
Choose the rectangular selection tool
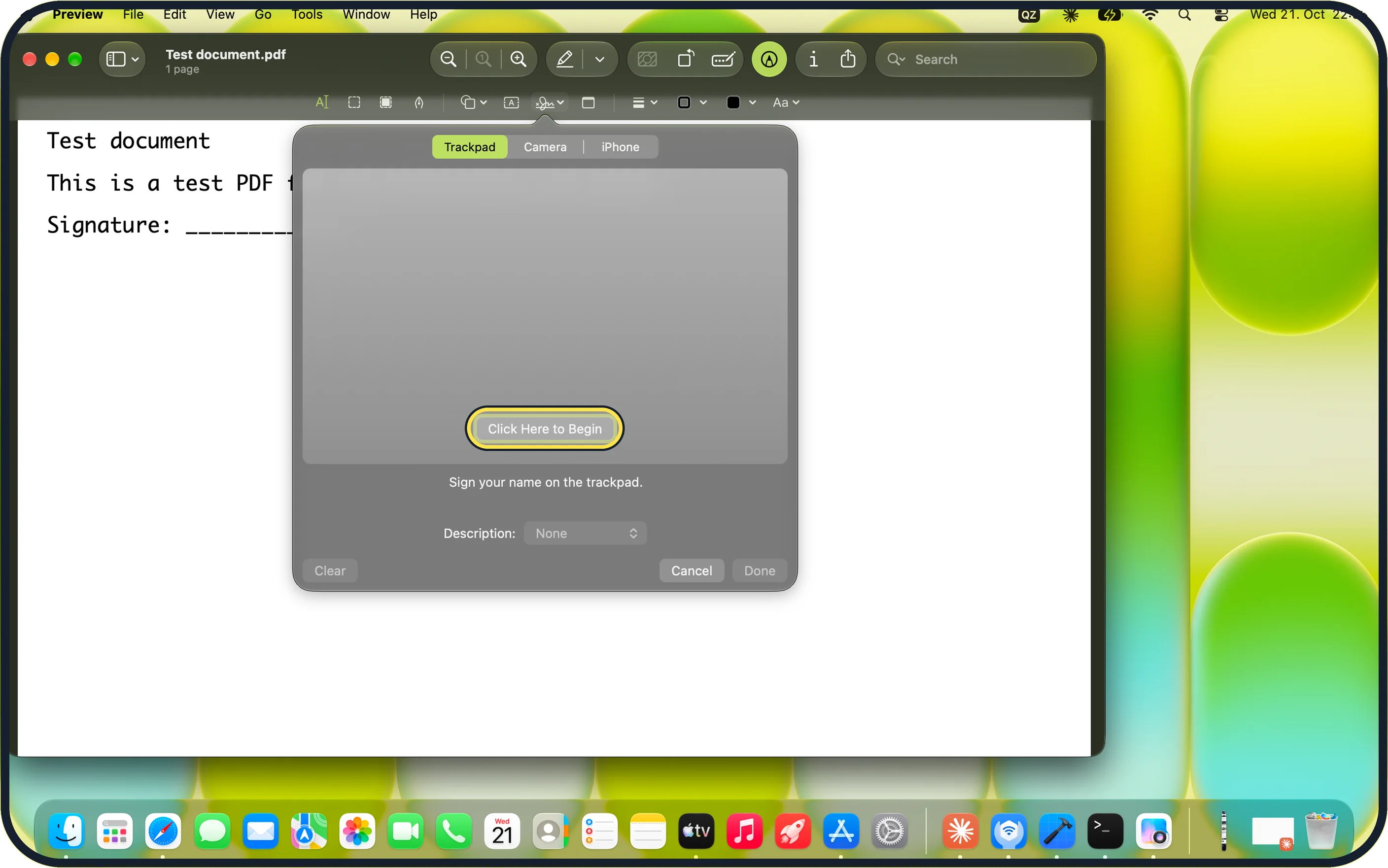click(354, 103)
